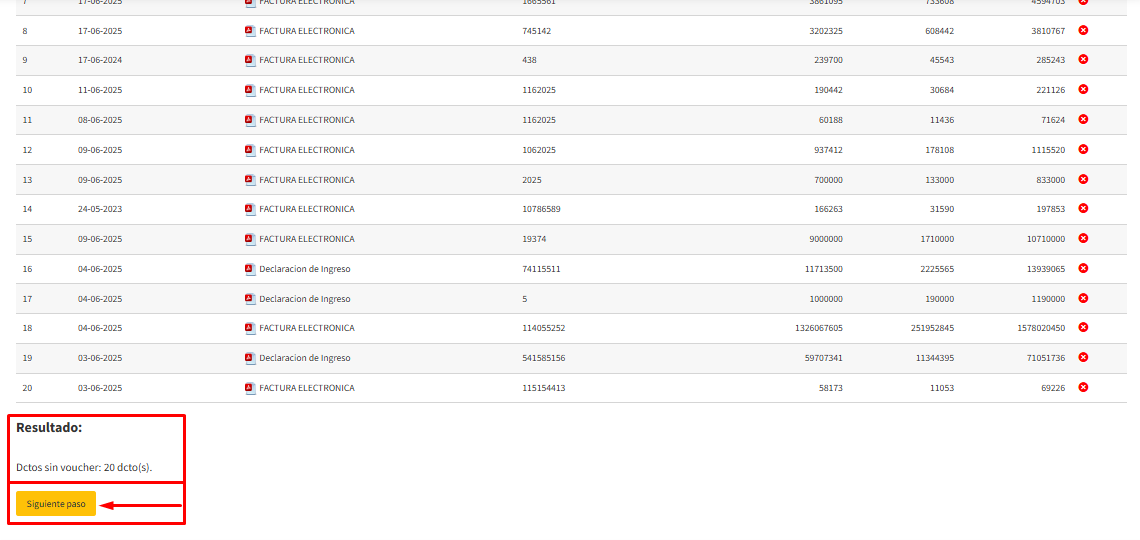The height and width of the screenshot is (540, 1140).
Task: Open PDF icon for row 11 dated 08-06-2025
Action: coord(250,120)
